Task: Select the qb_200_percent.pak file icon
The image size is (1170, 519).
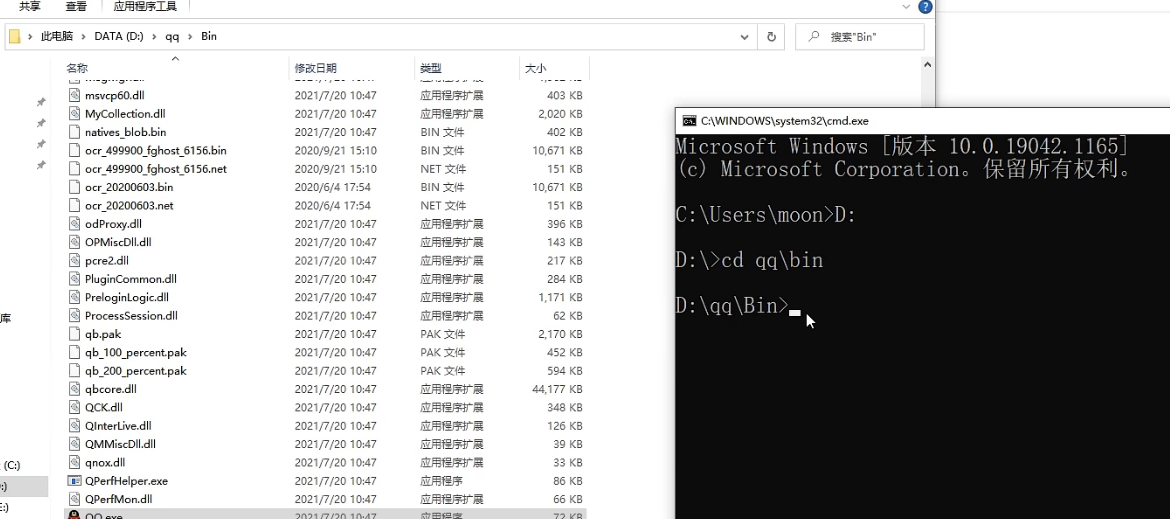Action: pyautogui.click(x=73, y=371)
